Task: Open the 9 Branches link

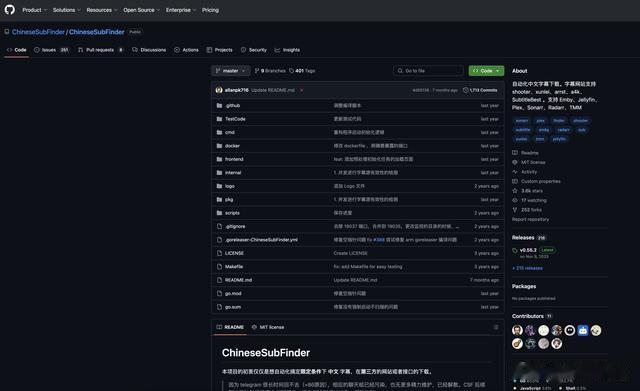Action: click(270, 71)
